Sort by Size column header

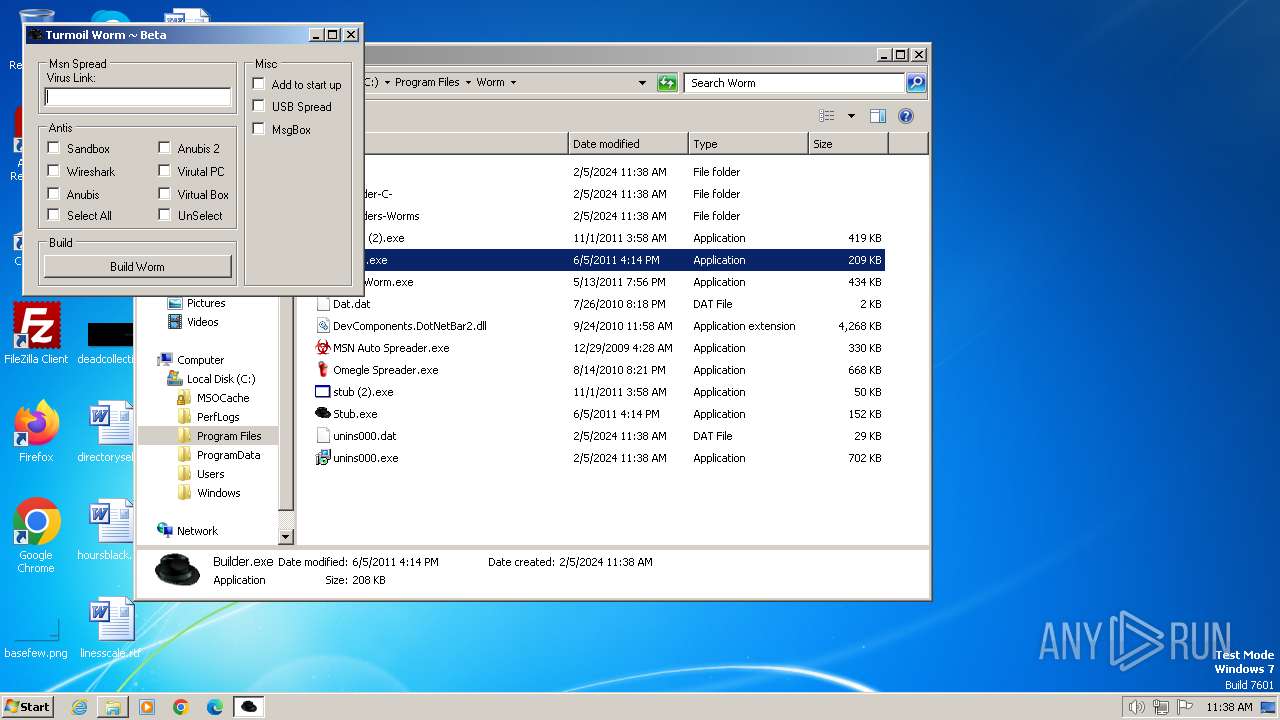pyautogui.click(x=848, y=144)
